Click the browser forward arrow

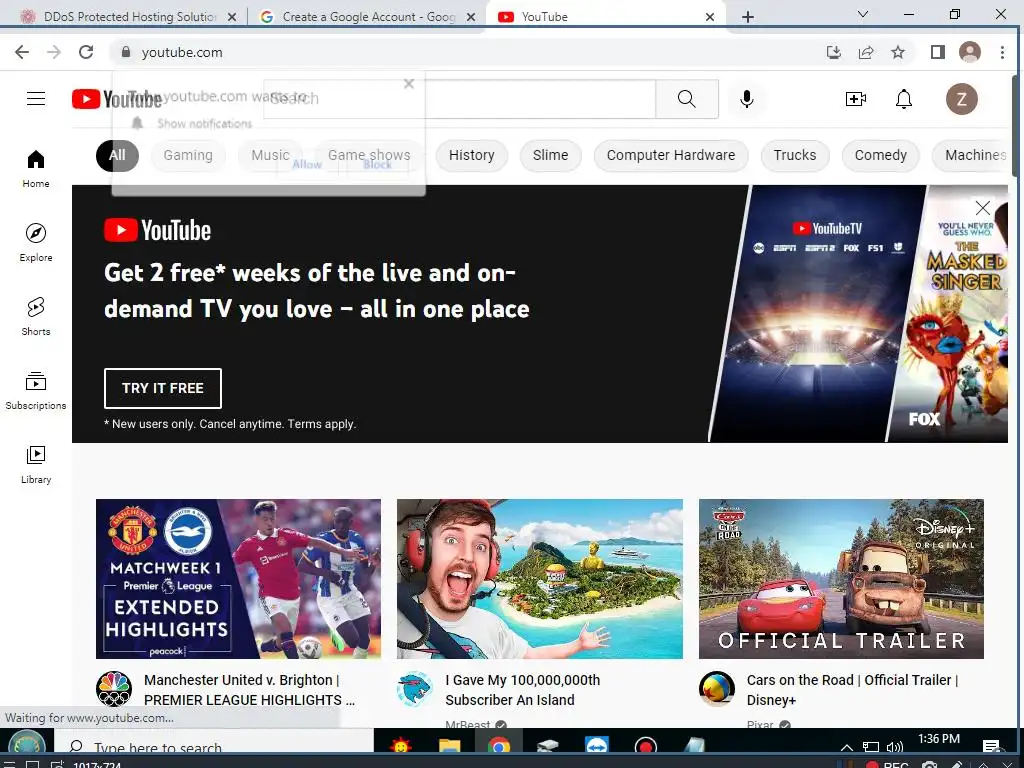click(54, 52)
